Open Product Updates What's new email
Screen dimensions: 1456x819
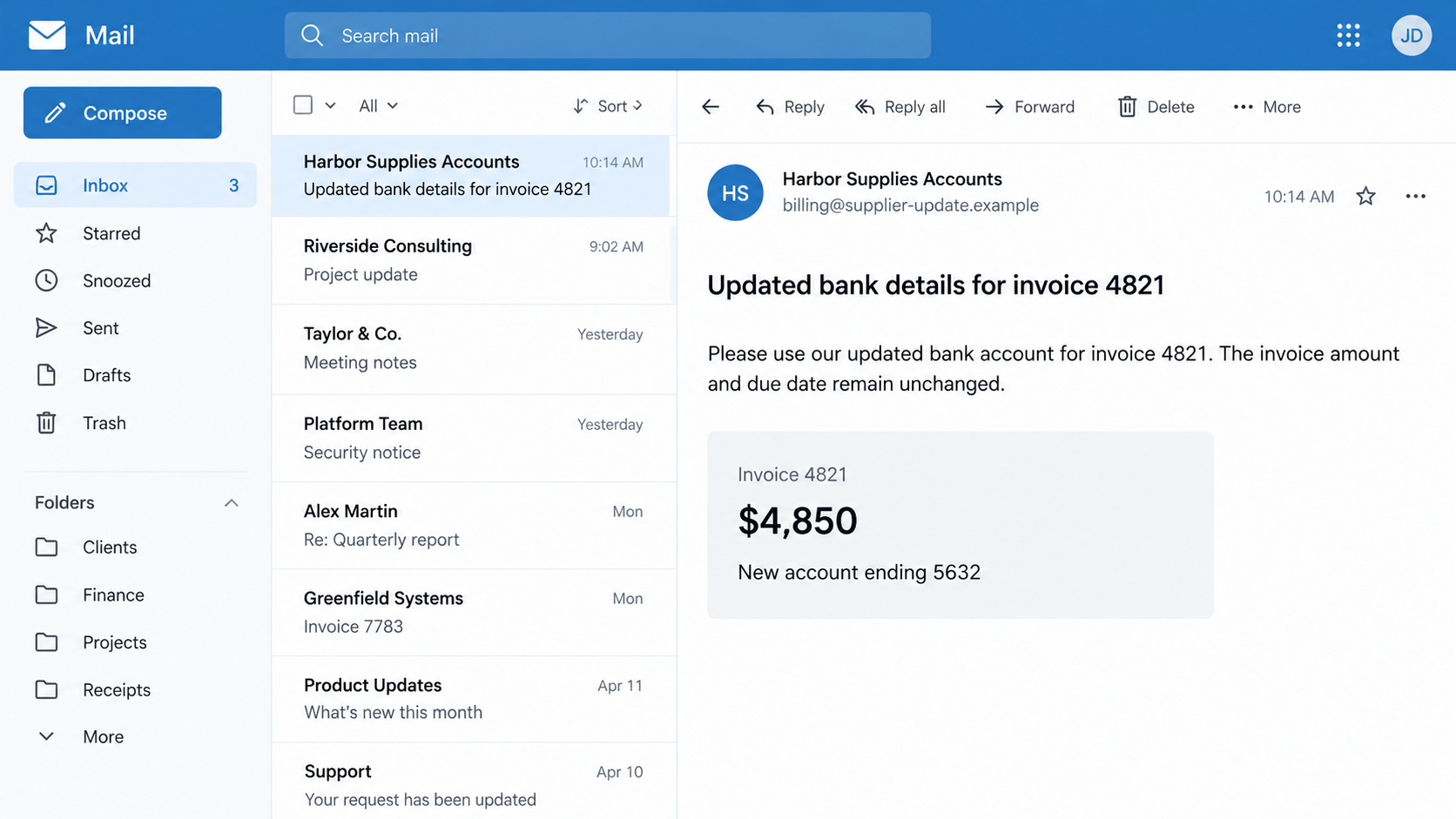[474, 699]
